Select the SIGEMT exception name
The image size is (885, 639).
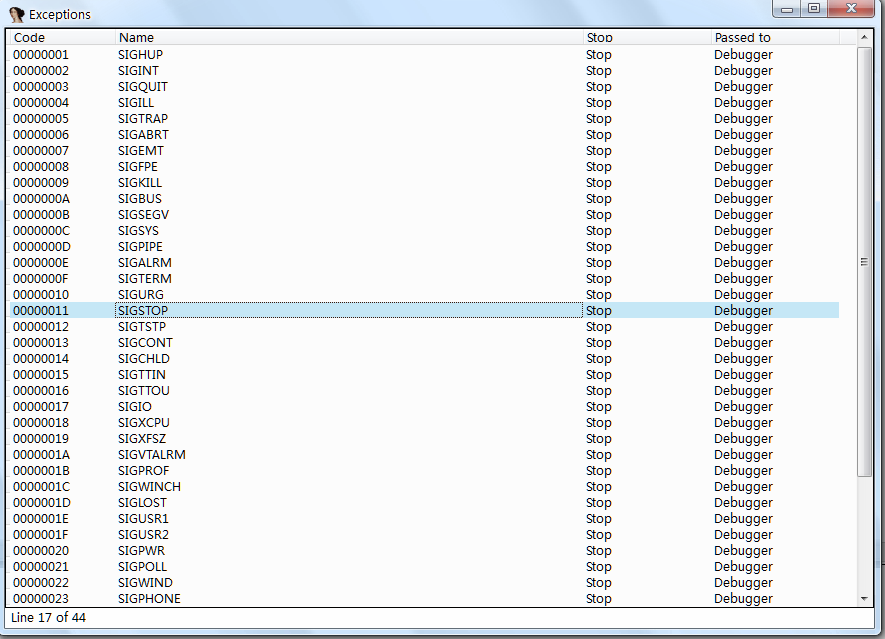pos(141,151)
